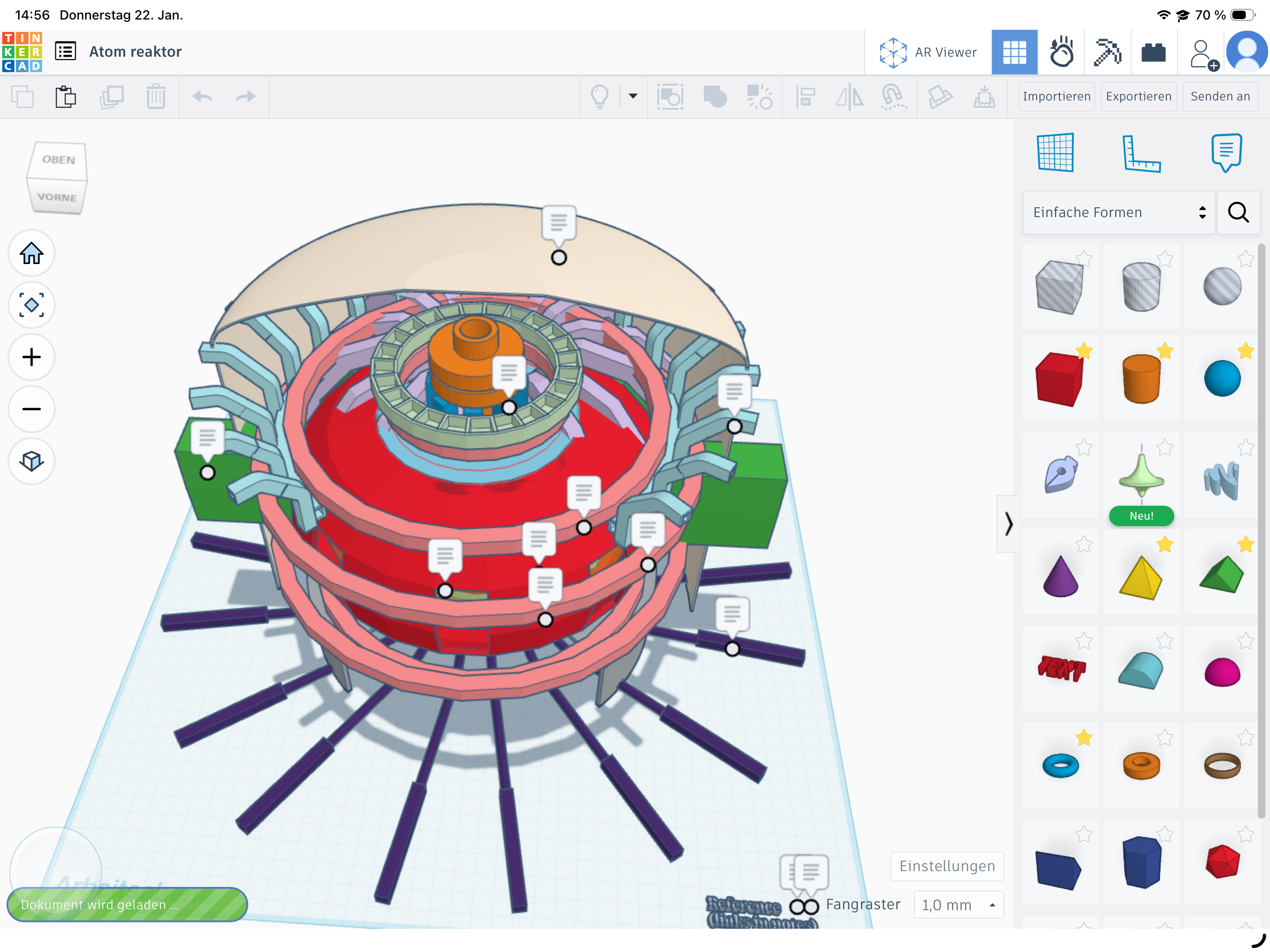1270x952 pixels.
Task: Select the orange Cylinder shape
Action: pos(1141,379)
